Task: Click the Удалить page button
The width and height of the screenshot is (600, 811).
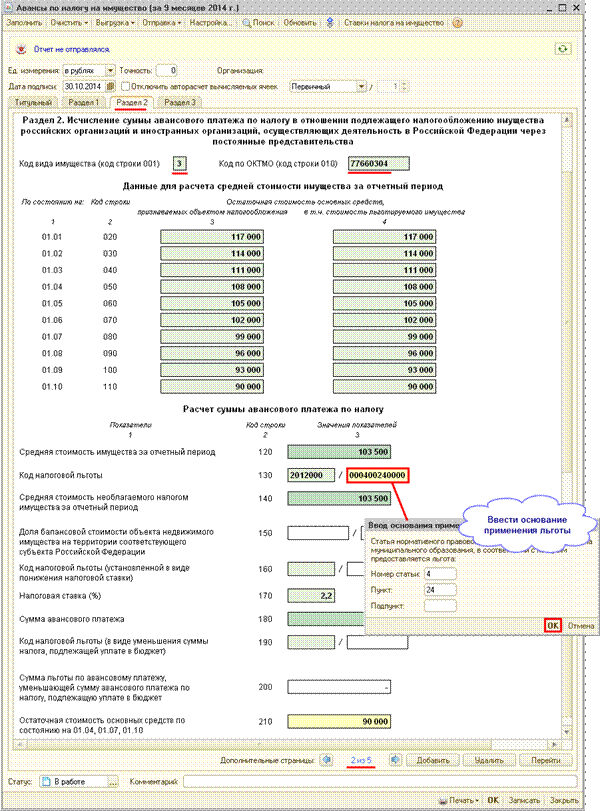Action: [x=489, y=760]
